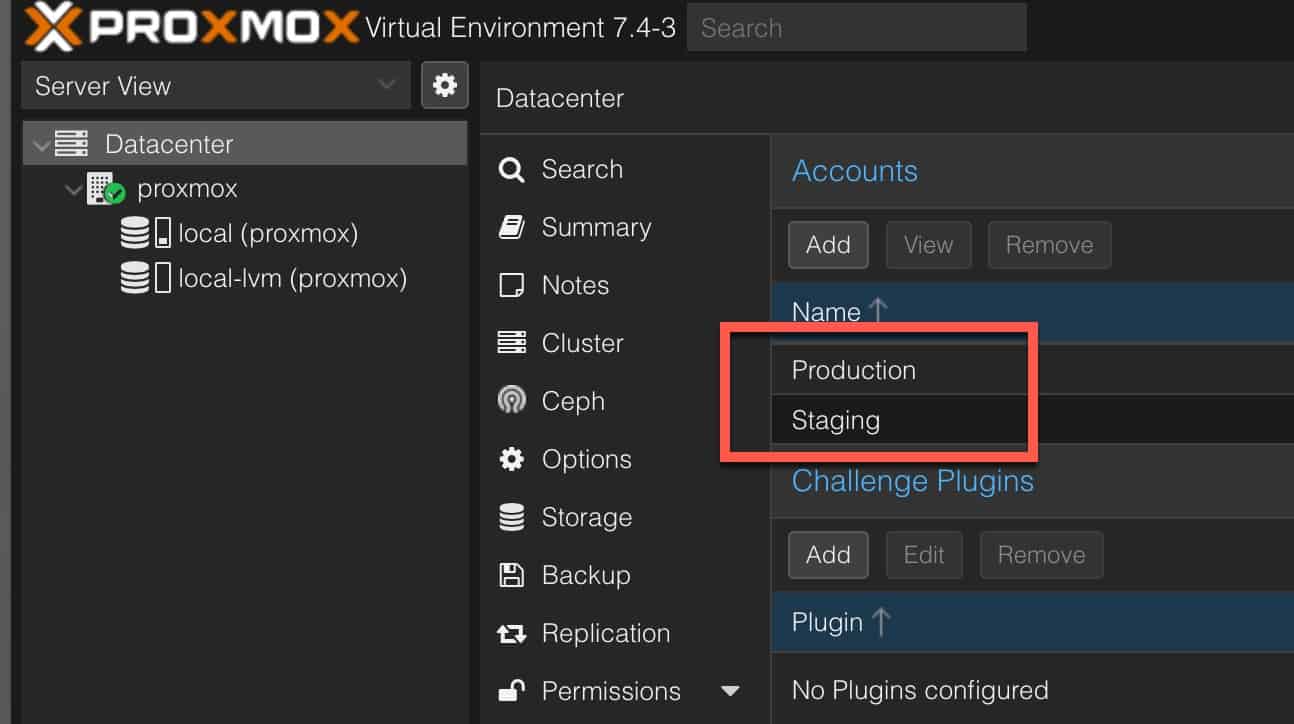The width and height of the screenshot is (1294, 724).
Task: Collapse the proxmox node in tree
Action: 73,189
